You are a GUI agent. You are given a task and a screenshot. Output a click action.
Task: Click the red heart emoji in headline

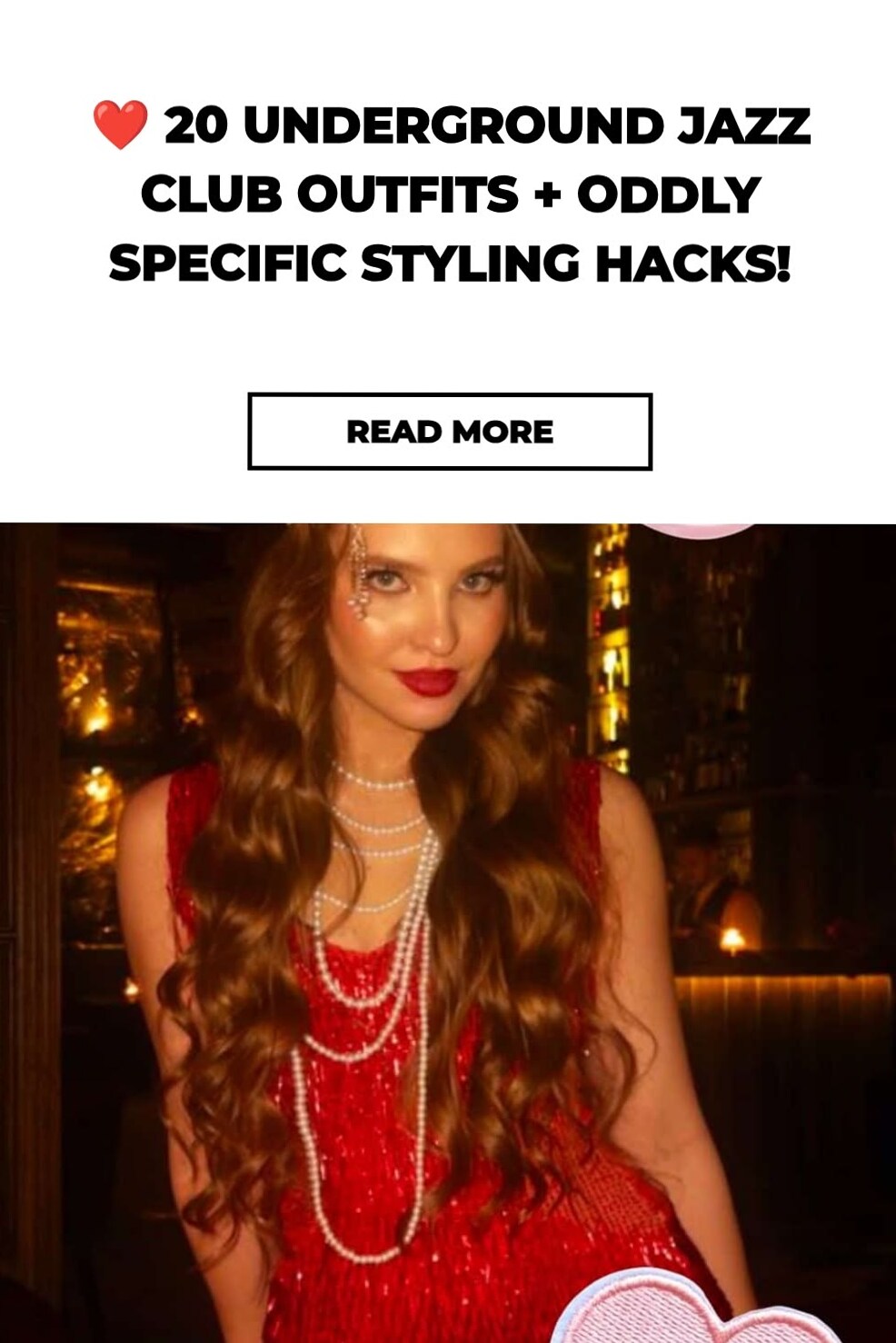(x=120, y=125)
